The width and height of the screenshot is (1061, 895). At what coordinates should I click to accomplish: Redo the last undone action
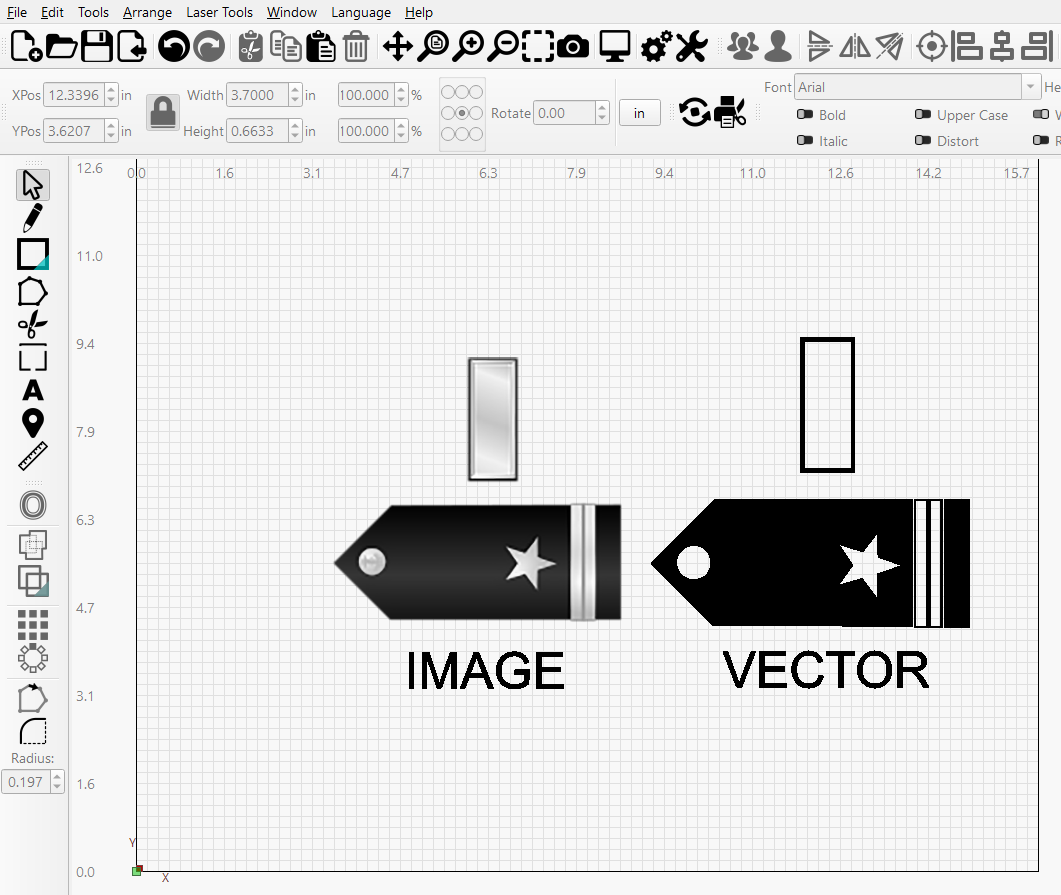click(209, 47)
